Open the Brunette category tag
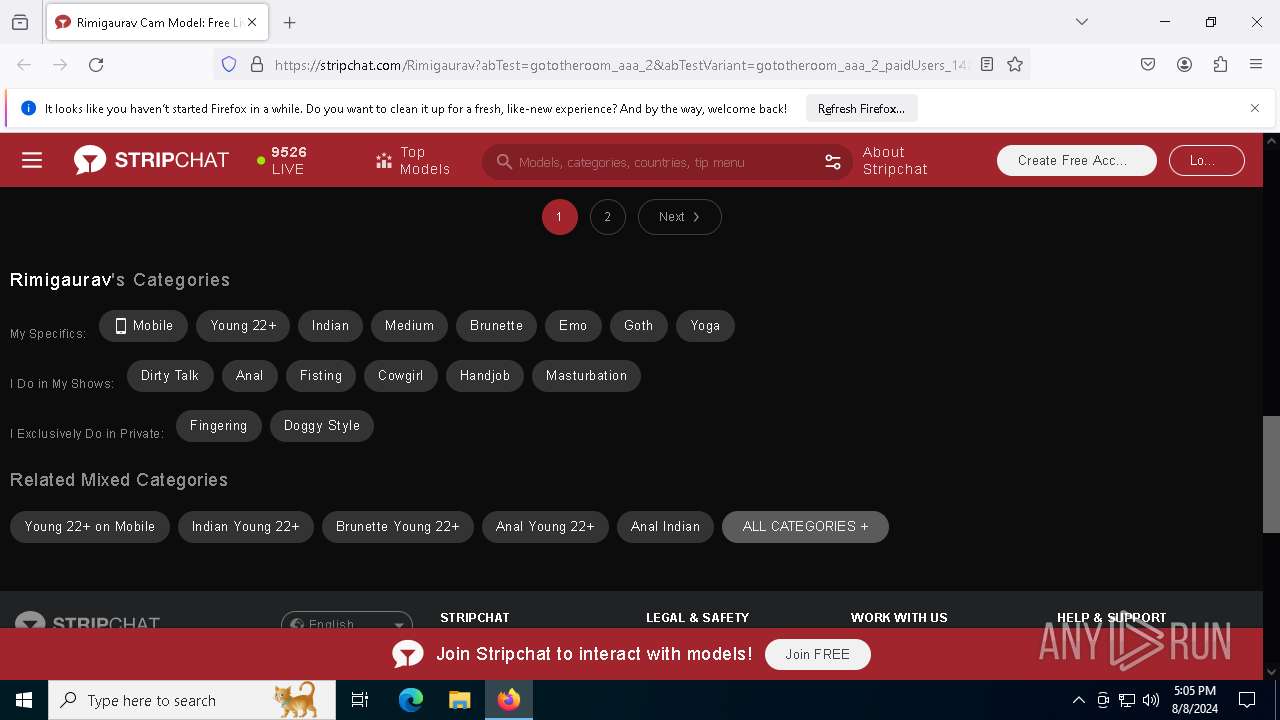Screen dimensions: 1280x720 click(x=496, y=326)
